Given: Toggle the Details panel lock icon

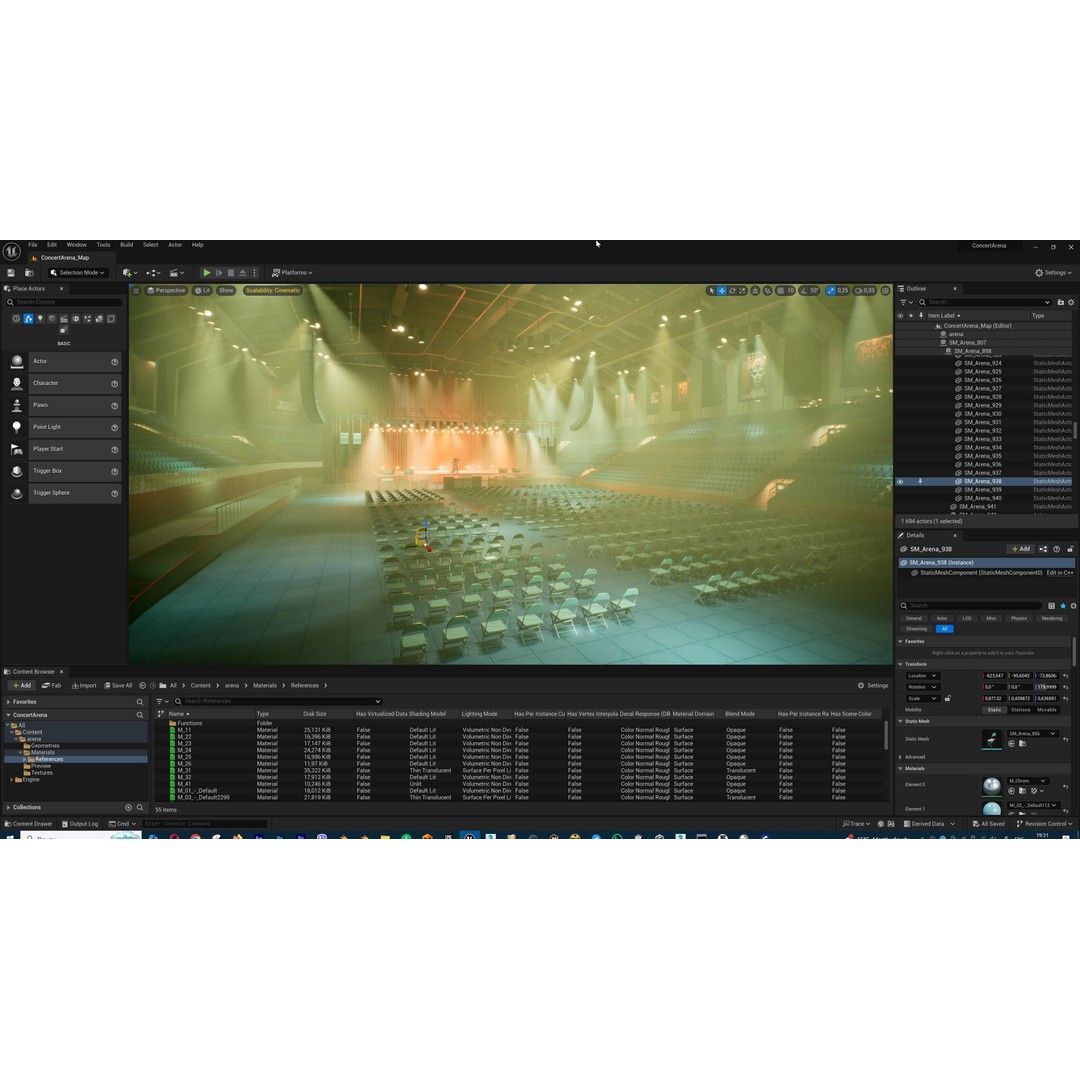Looking at the screenshot, I should click(x=1070, y=549).
